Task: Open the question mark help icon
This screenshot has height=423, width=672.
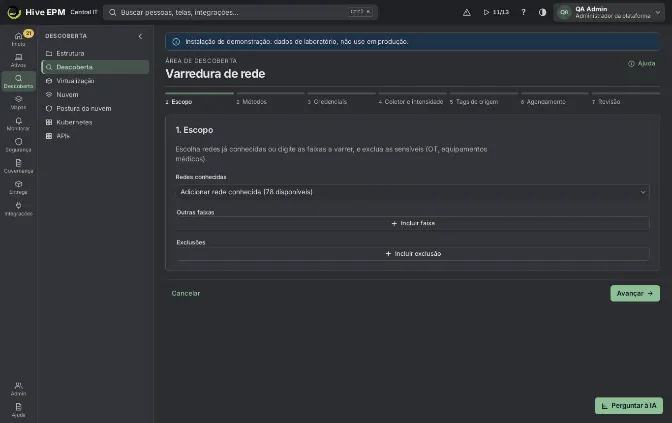Action: point(523,12)
